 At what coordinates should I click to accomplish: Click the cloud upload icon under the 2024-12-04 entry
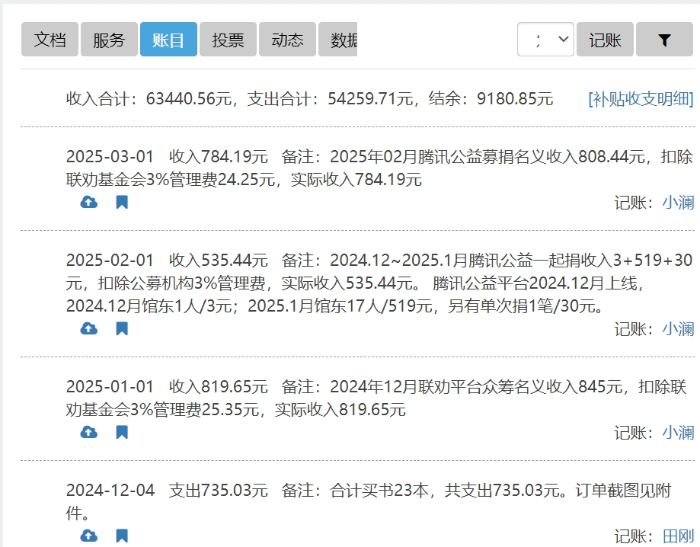tap(89, 536)
